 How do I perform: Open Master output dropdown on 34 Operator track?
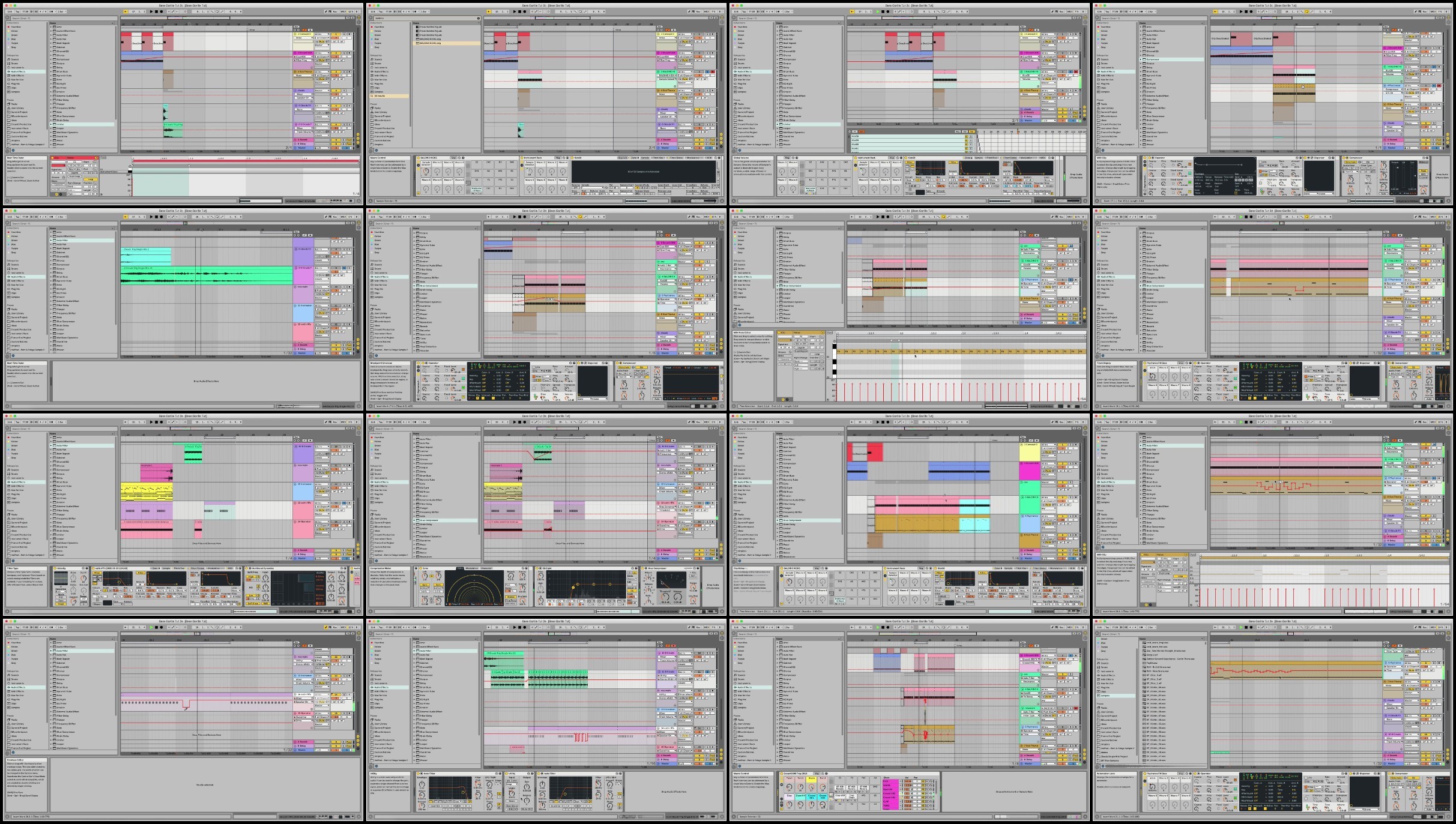(x=685, y=532)
